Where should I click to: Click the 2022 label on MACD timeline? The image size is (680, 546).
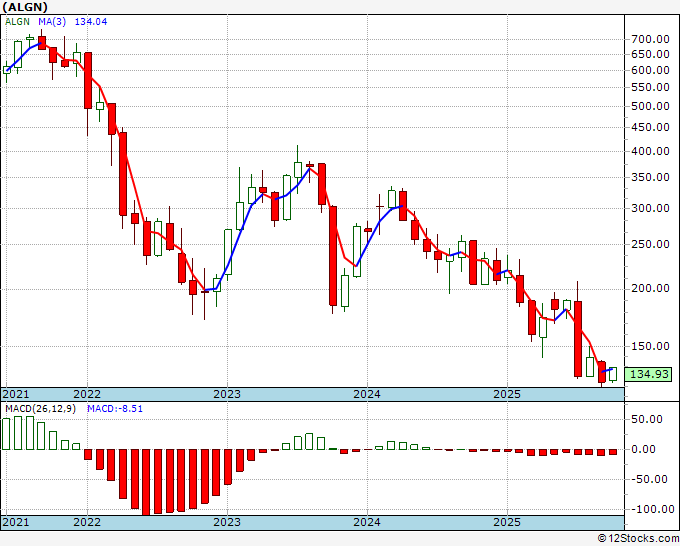(87, 522)
